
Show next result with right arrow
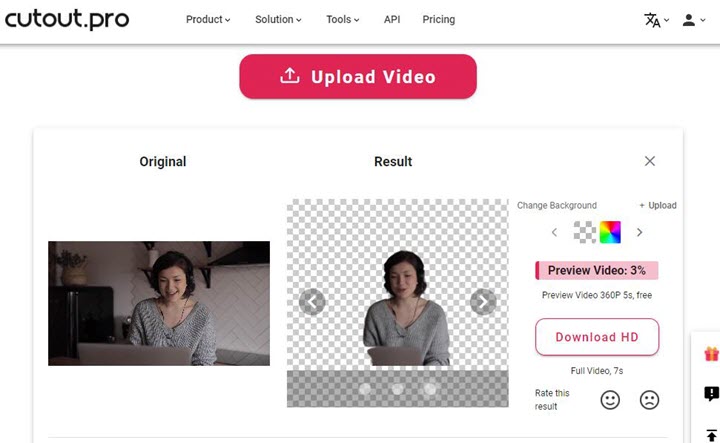[483, 302]
